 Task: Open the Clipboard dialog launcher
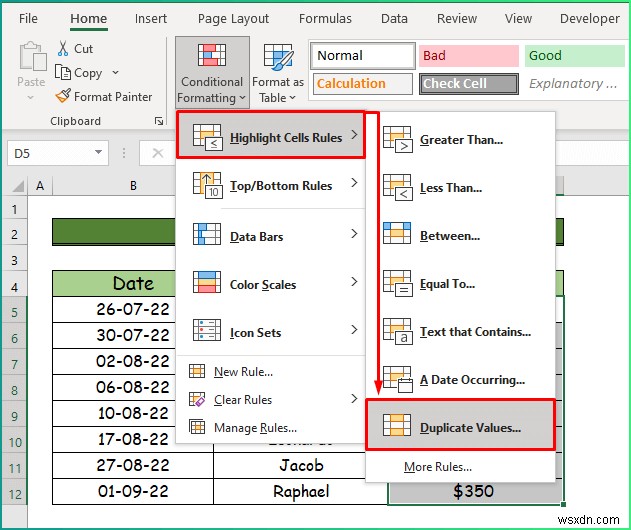point(159,121)
